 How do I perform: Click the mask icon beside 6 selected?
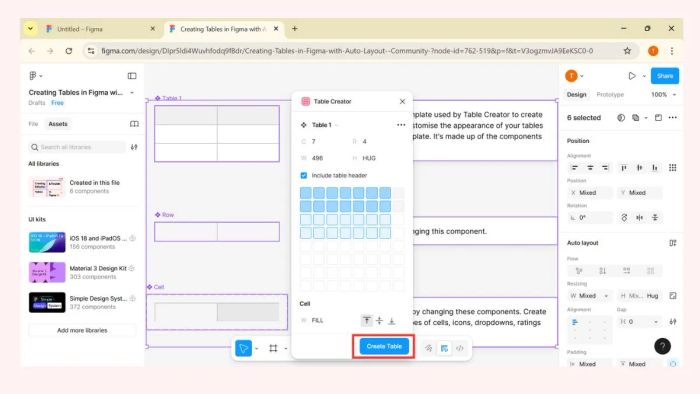pos(621,118)
